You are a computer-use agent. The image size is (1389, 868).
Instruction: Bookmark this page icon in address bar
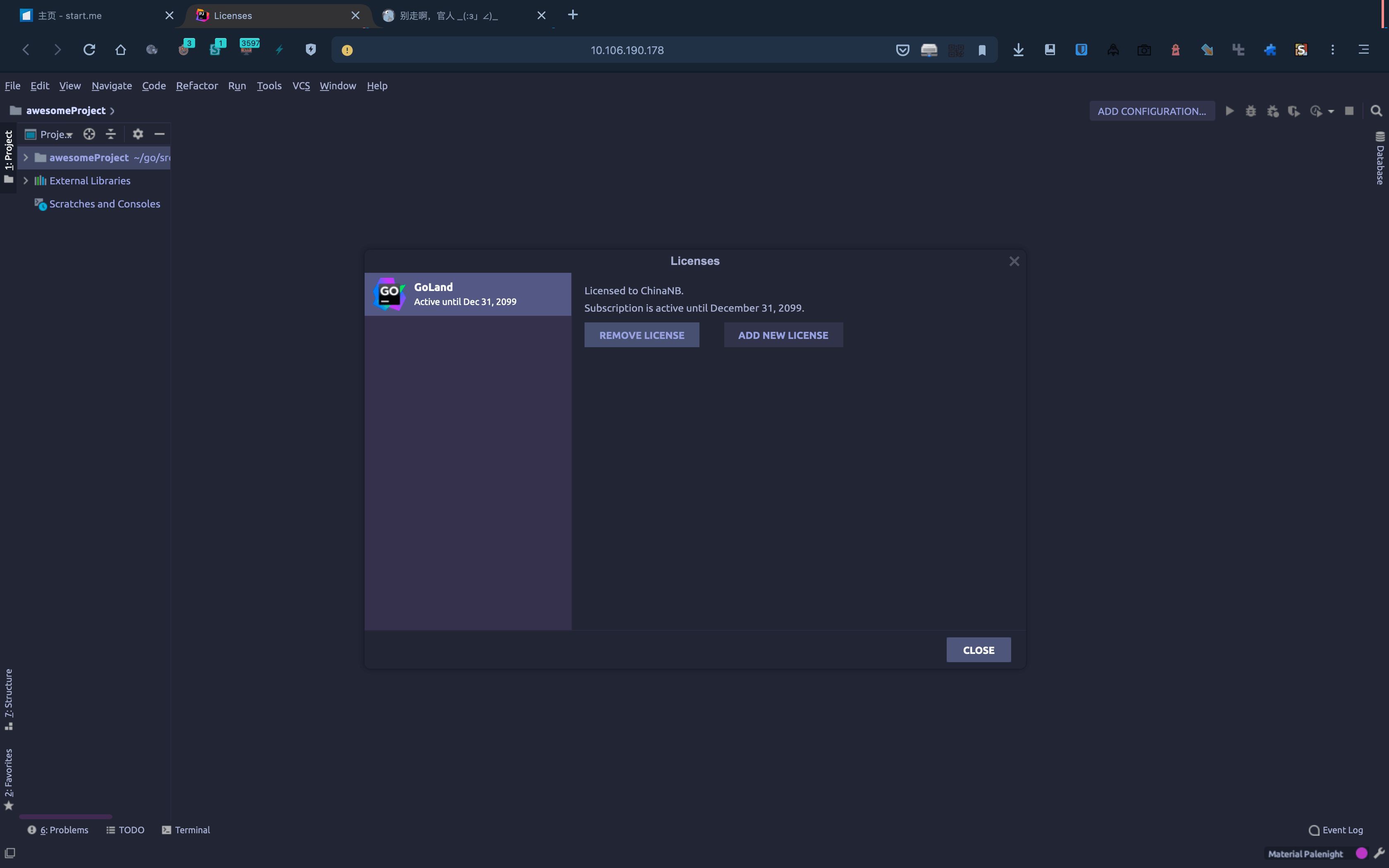tap(982, 50)
